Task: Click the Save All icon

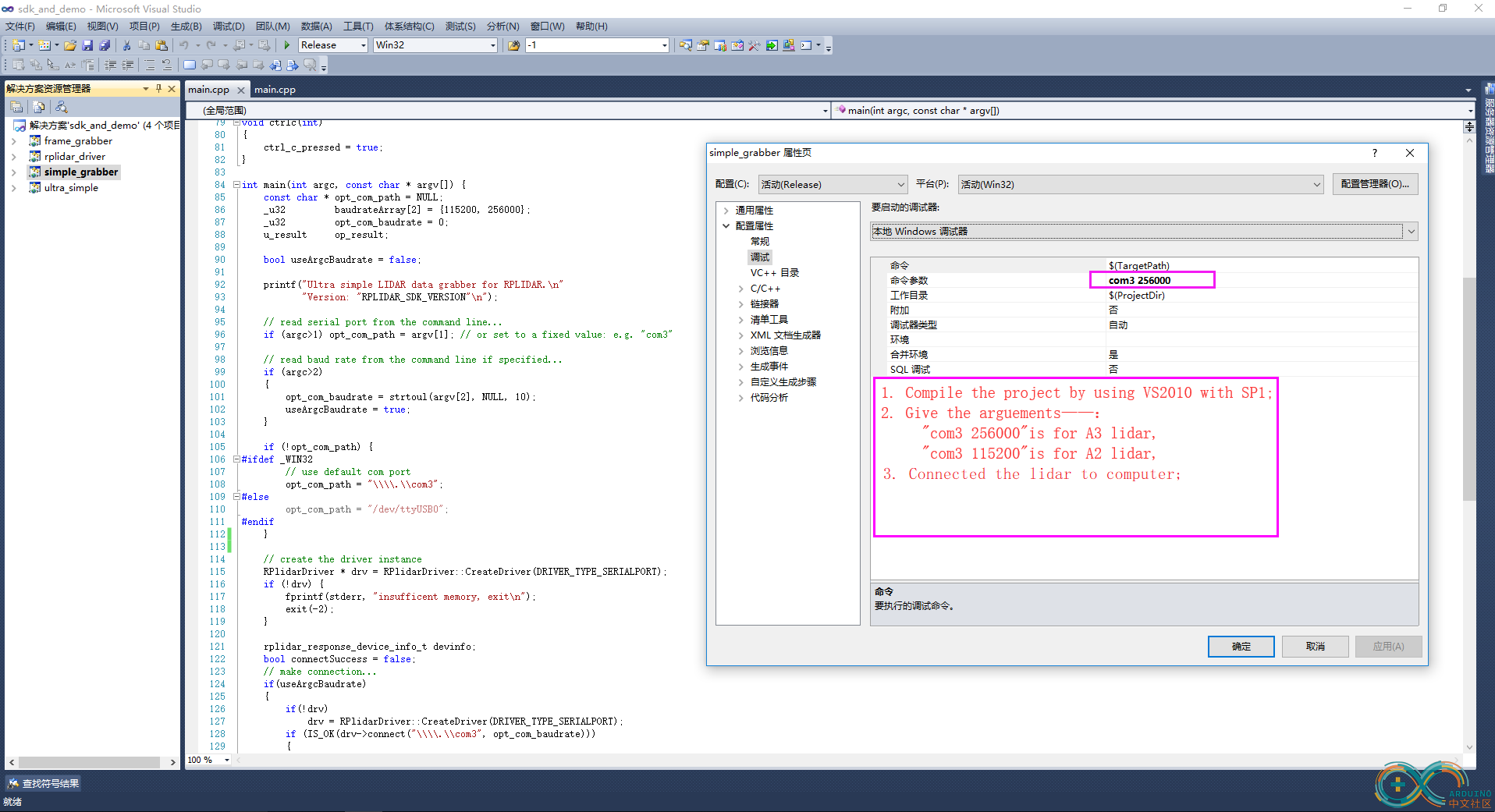Action: tap(105, 45)
